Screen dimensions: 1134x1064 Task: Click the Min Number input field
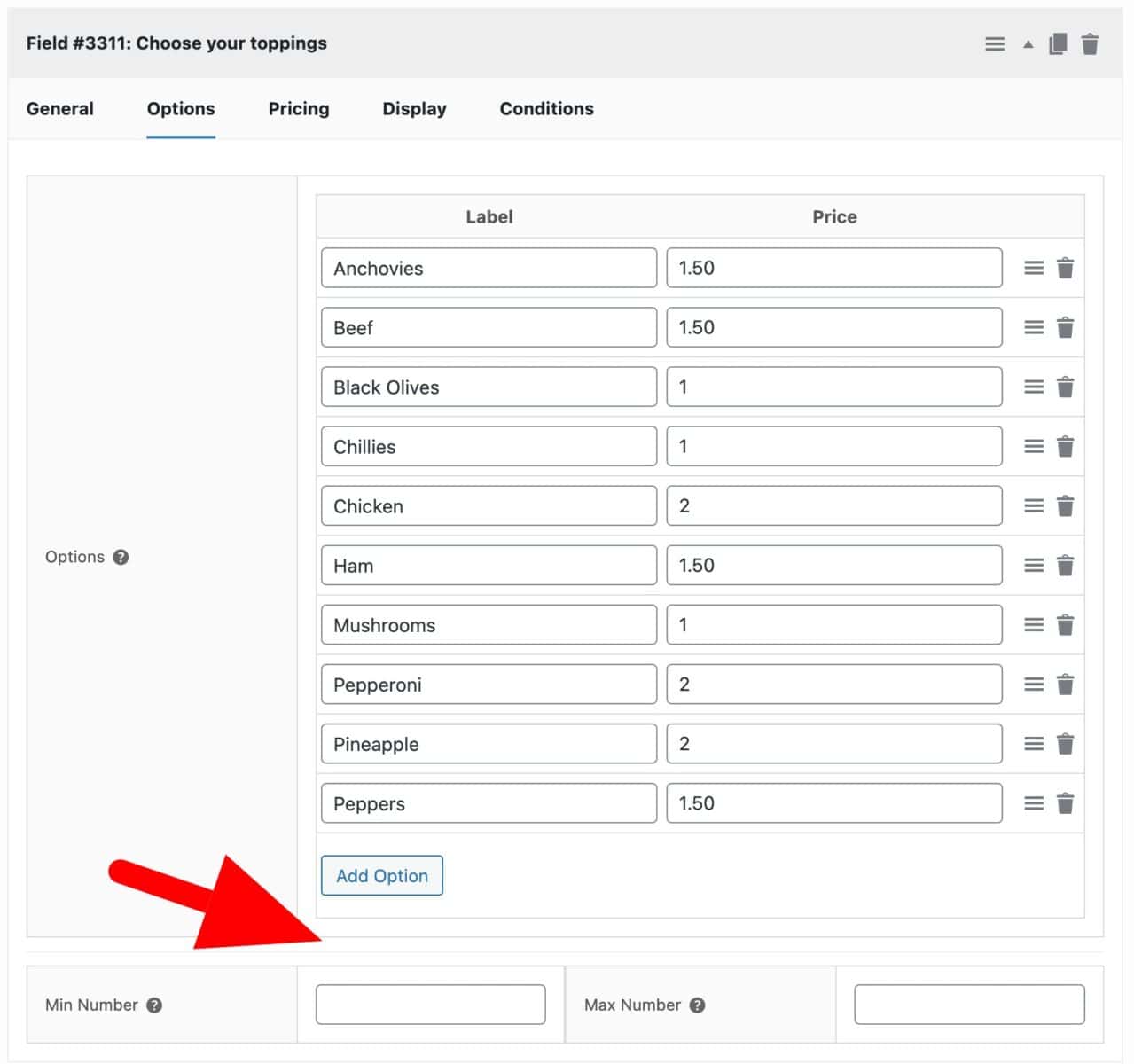(430, 1004)
